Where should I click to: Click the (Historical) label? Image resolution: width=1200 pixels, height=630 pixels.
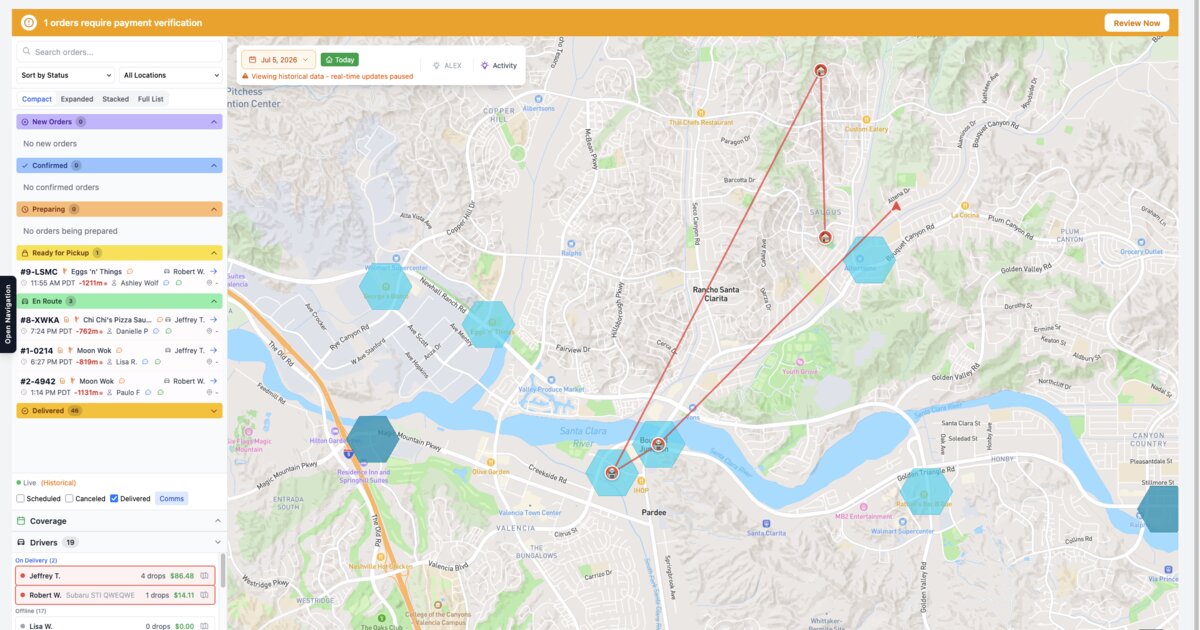click(58, 482)
